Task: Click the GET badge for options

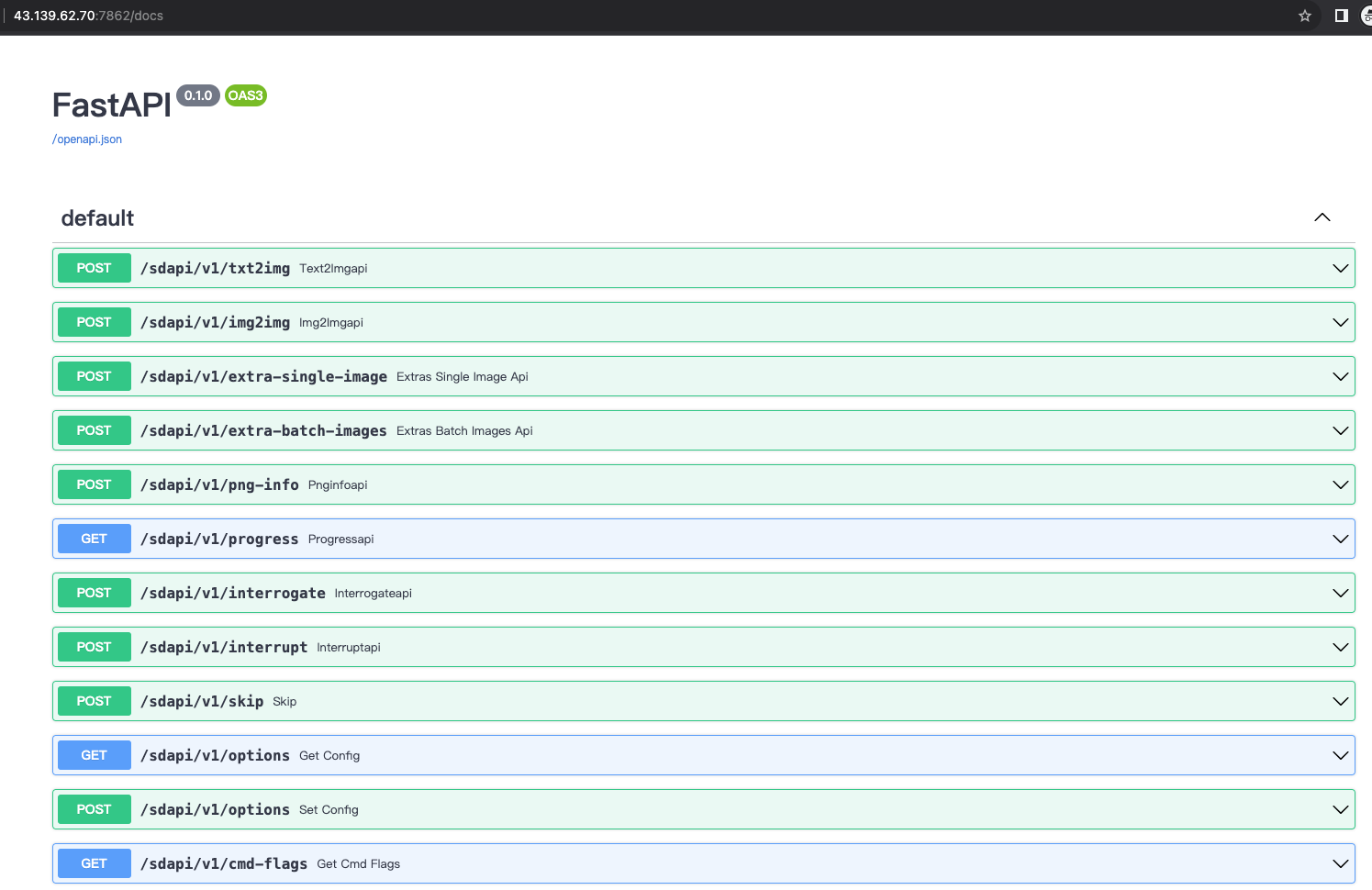Action: (95, 755)
